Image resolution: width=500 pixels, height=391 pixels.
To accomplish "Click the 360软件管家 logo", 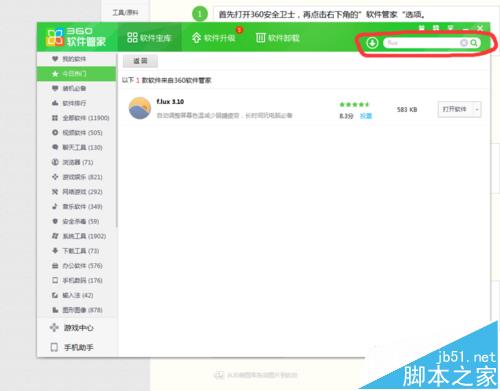I will pyautogui.click(x=76, y=37).
